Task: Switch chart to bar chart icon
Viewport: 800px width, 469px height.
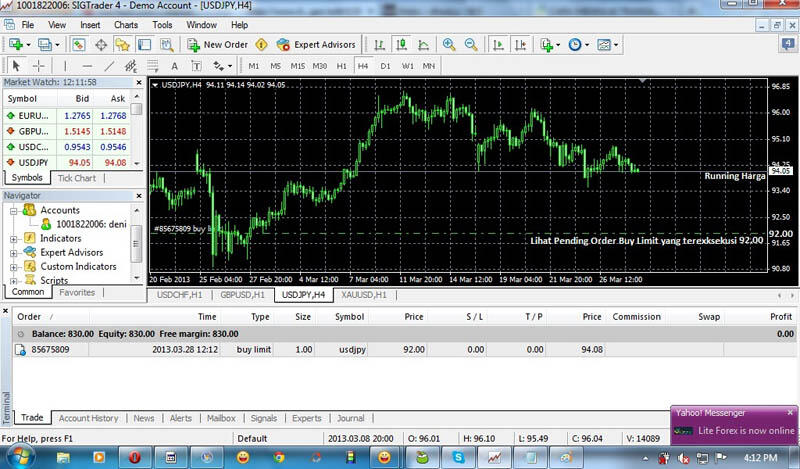Action: (379, 45)
